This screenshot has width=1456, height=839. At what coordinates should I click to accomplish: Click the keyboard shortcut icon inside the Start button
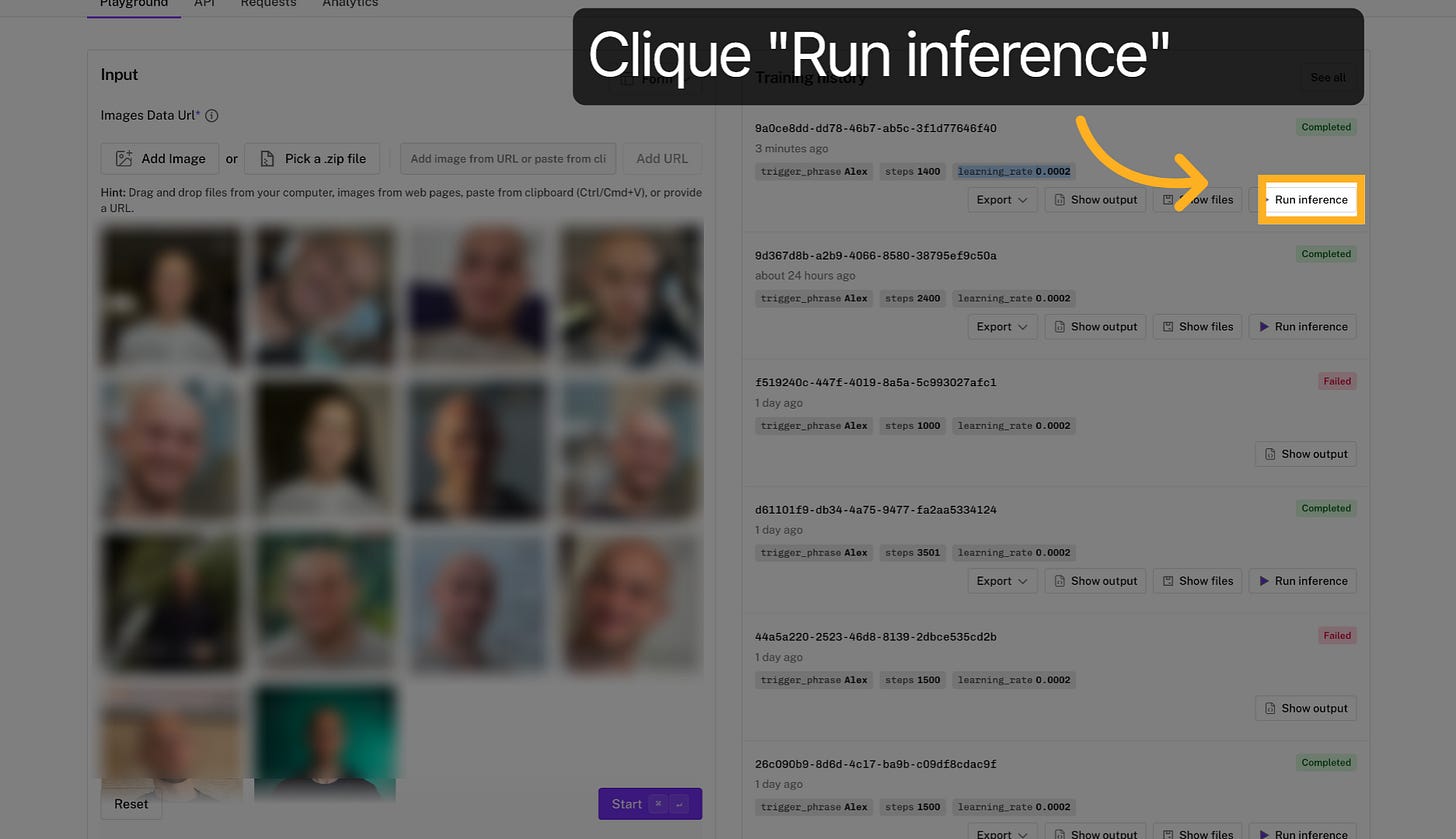pyautogui.click(x=658, y=803)
